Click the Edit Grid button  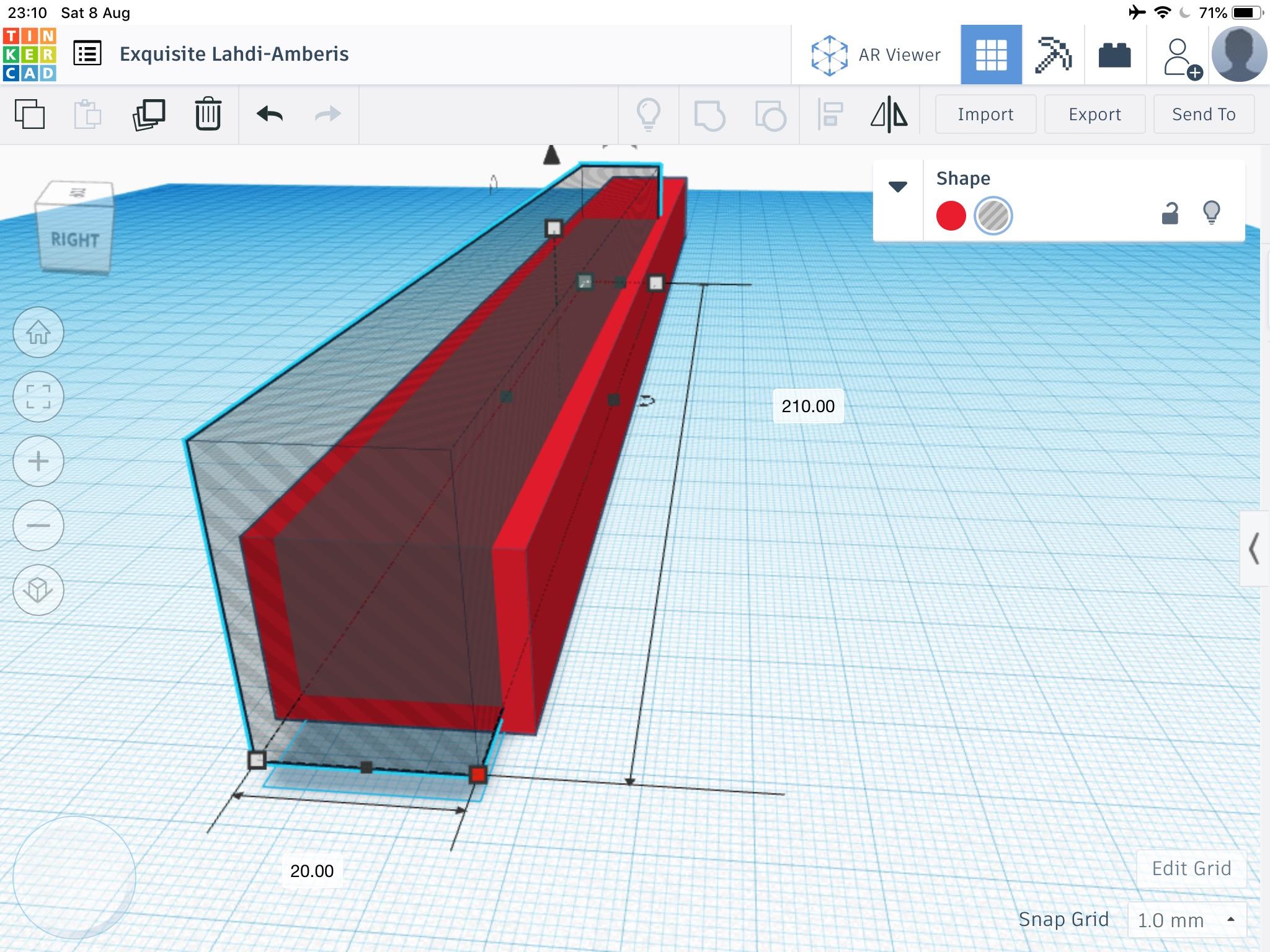pyautogui.click(x=1191, y=868)
